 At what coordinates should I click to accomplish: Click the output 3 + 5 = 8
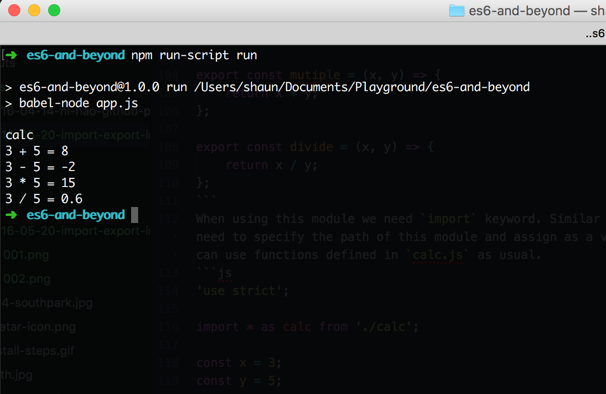37,151
